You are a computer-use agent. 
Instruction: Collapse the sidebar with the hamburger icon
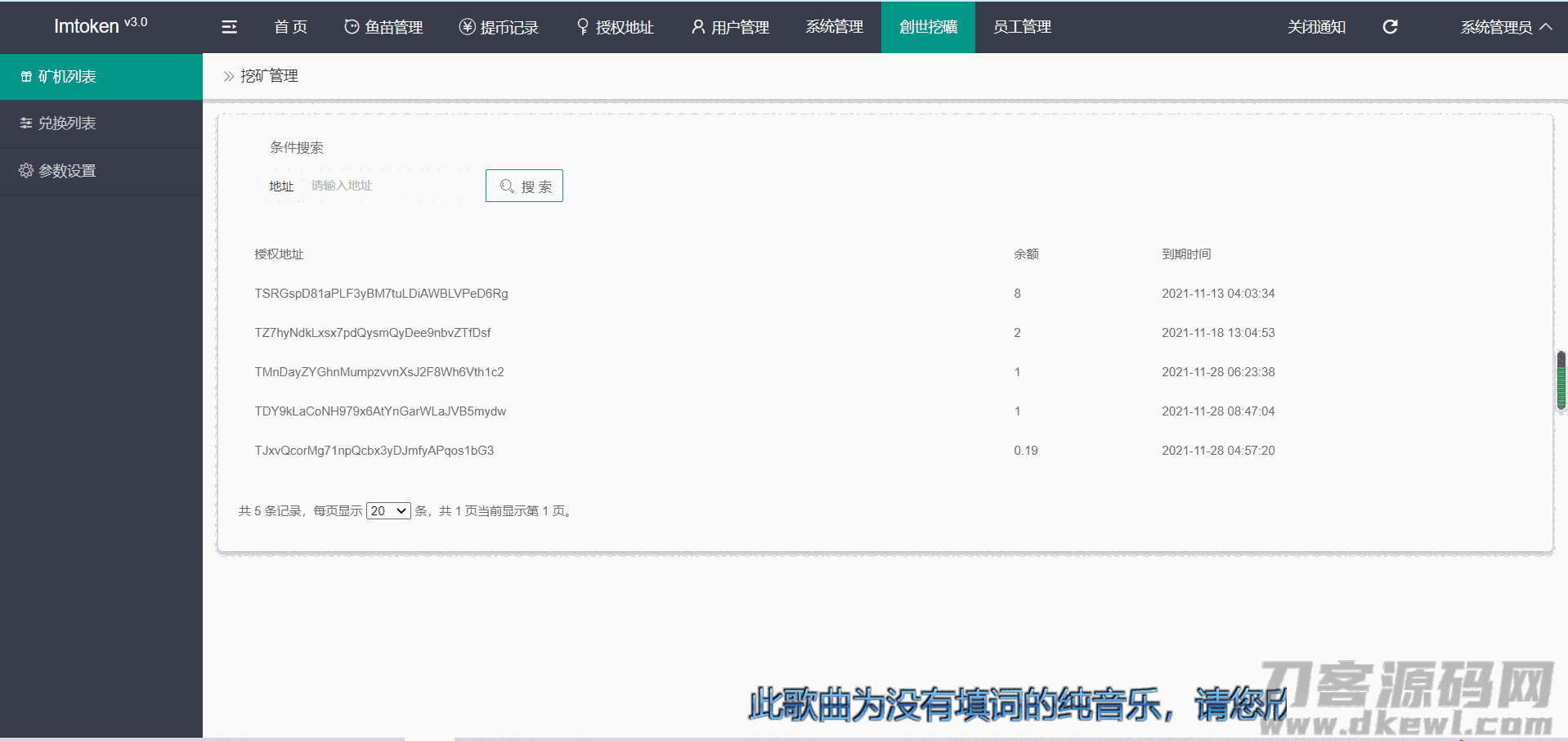tap(230, 27)
